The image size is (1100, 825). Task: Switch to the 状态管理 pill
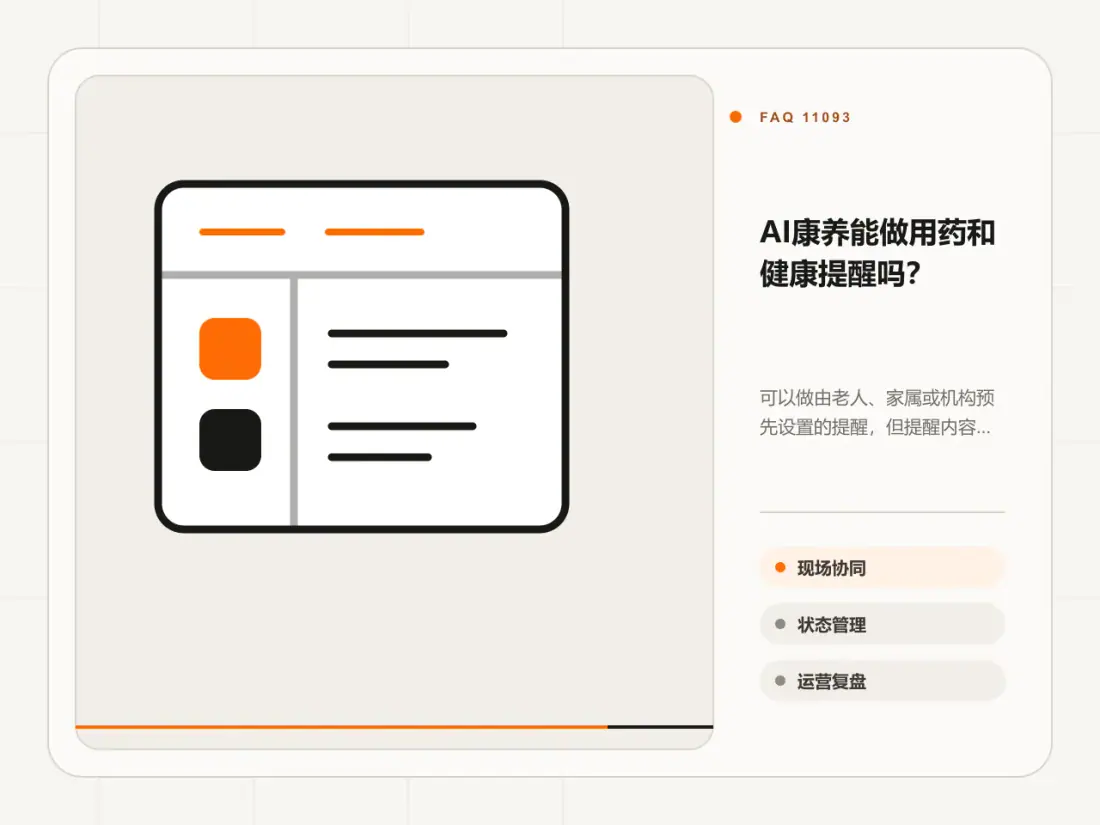tap(882, 624)
